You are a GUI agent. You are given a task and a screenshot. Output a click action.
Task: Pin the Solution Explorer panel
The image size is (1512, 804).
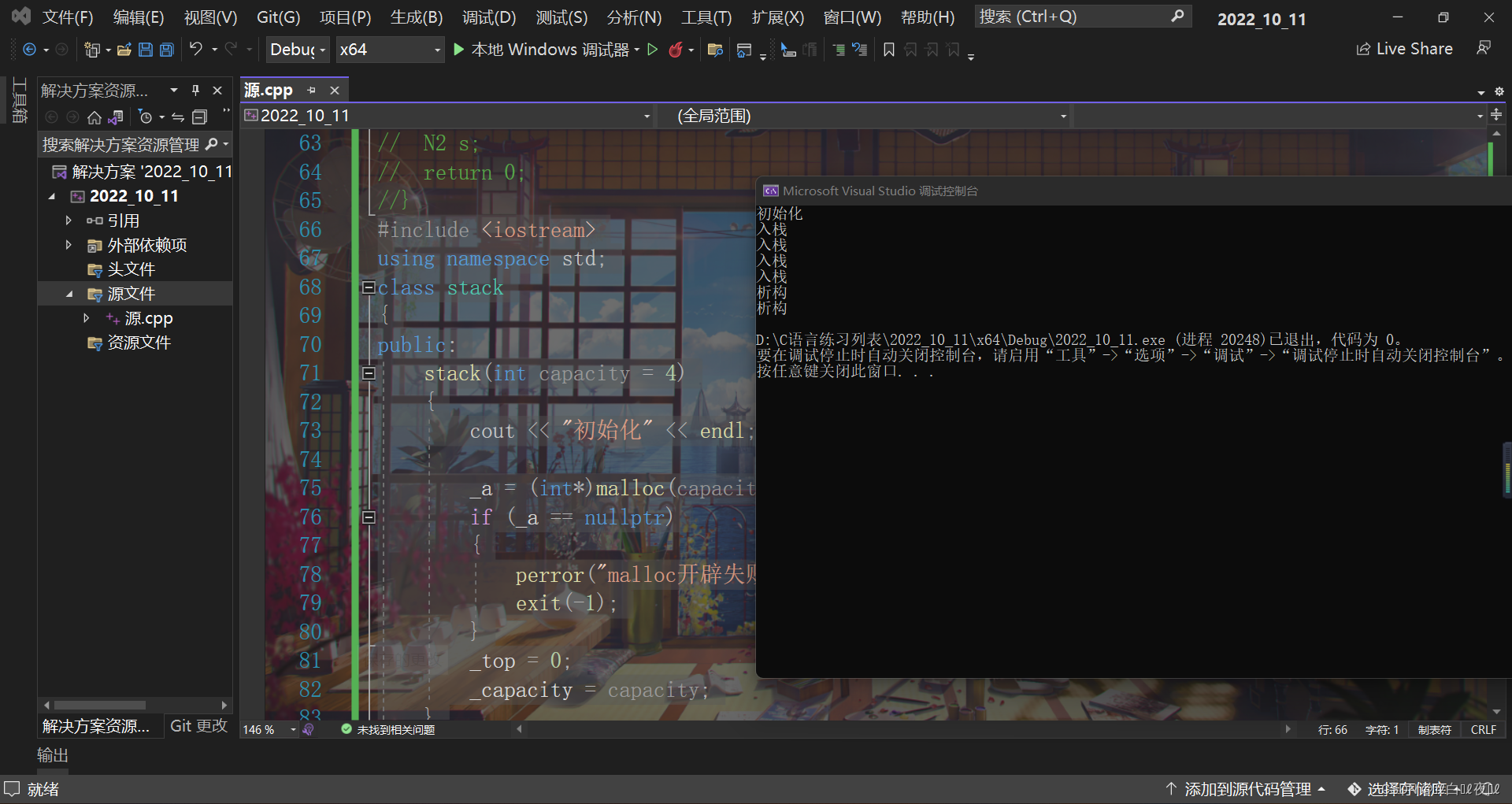[195, 90]
